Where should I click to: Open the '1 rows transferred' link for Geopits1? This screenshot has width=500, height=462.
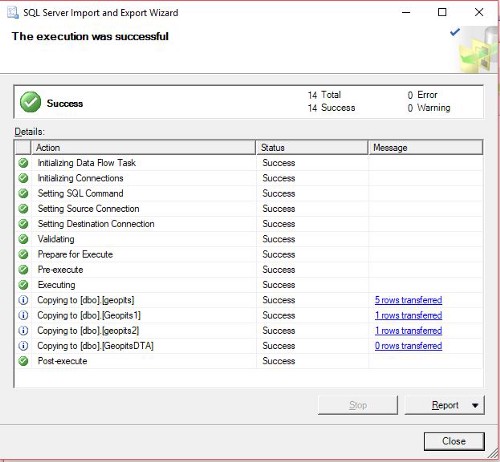coord(408,315)
